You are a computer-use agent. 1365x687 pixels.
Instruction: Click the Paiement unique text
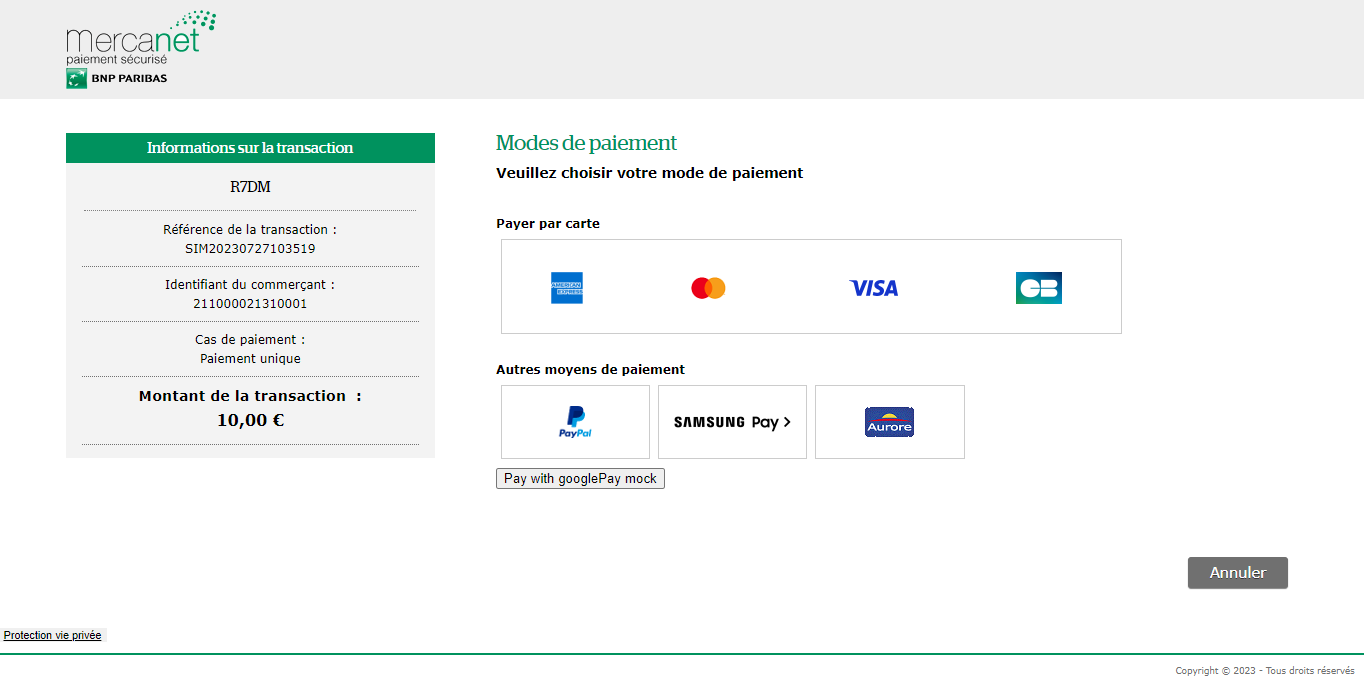[250, 358]
